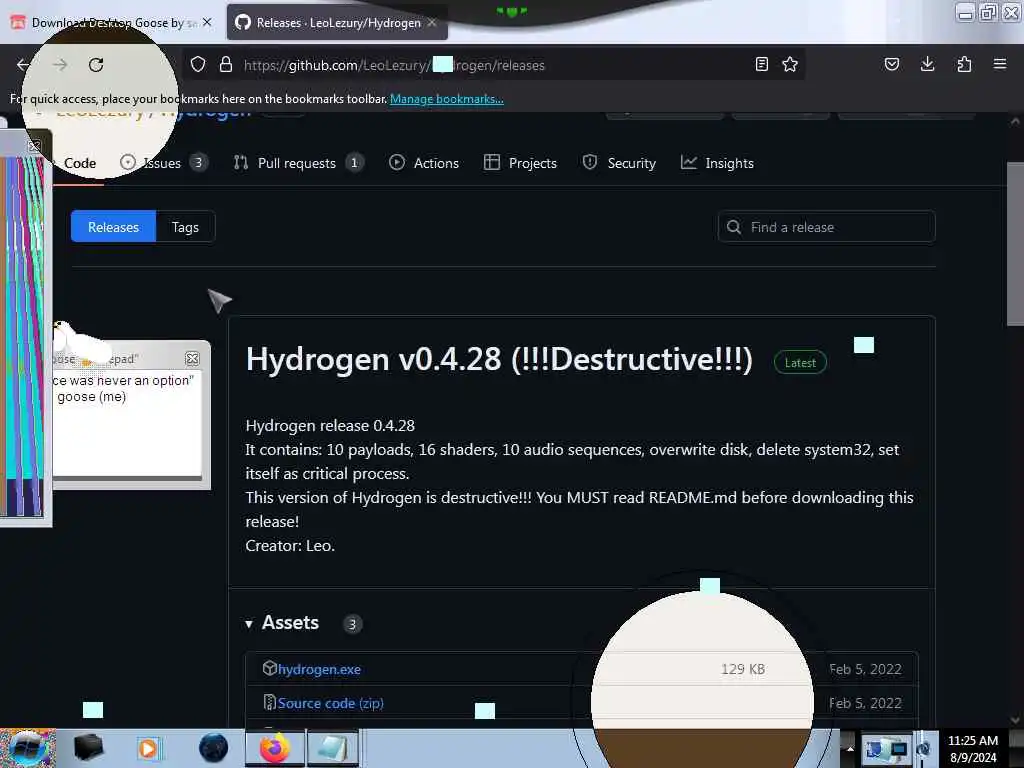Open the Issues tab
Screen dimensions: 1024x768
(x=161, y=163)
